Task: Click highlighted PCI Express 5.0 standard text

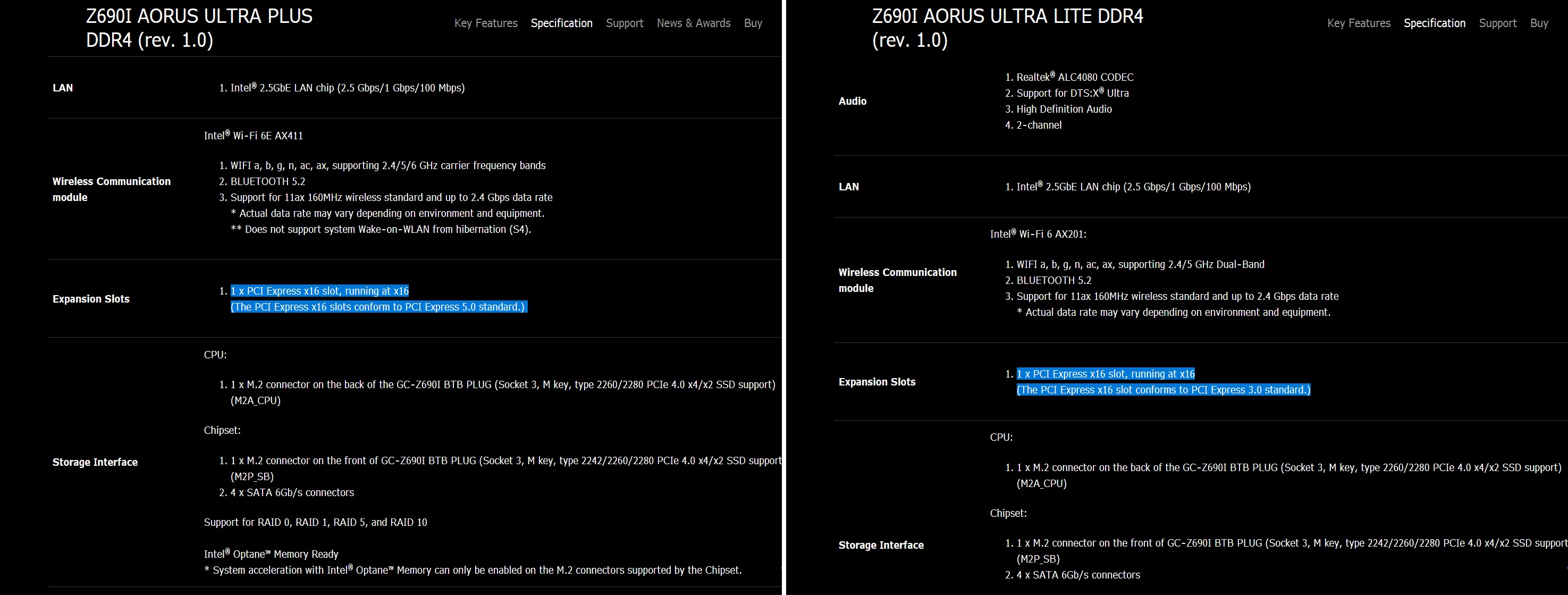Action: tap(378, 307)
